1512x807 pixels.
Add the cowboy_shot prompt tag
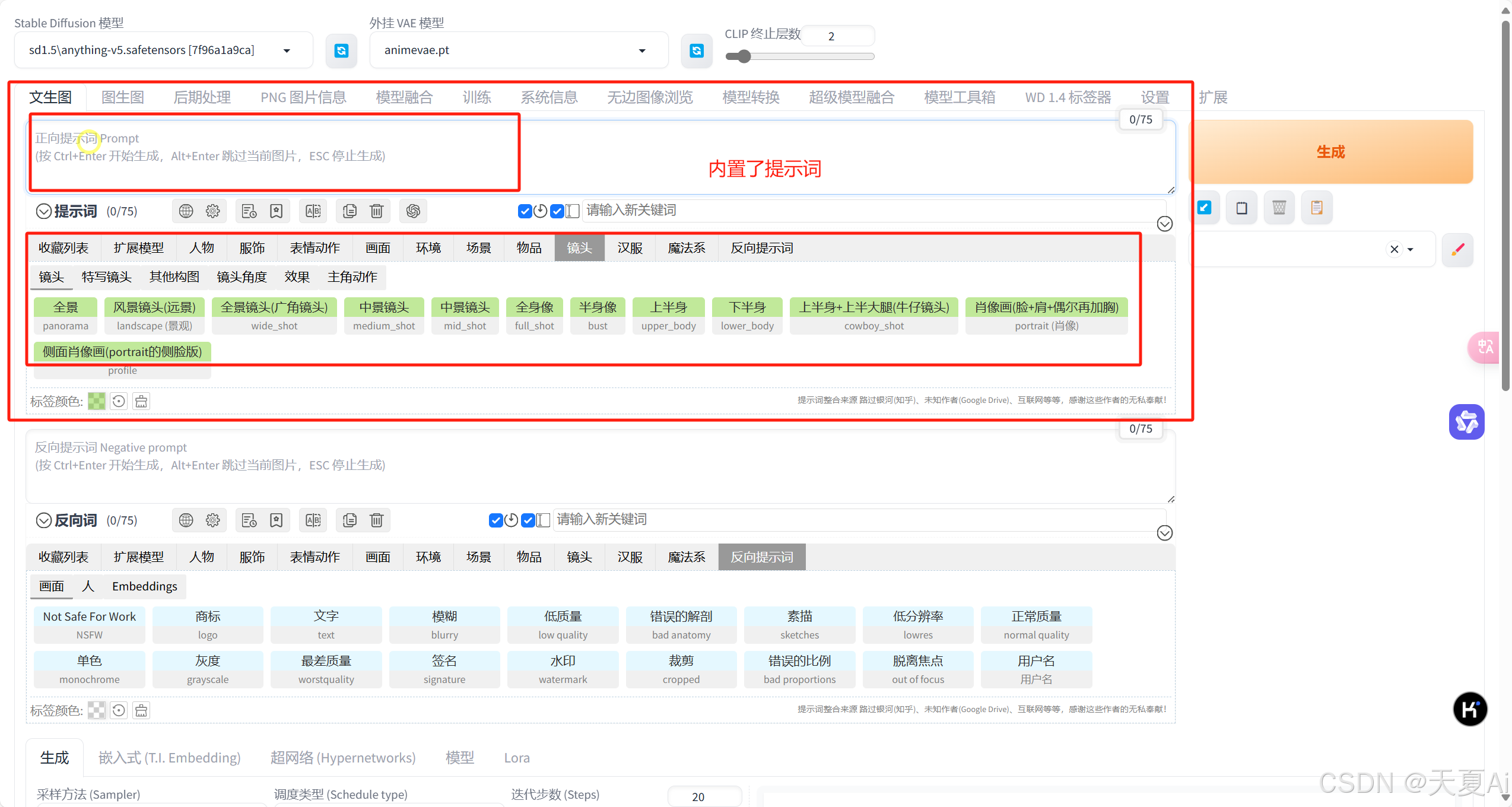(874, 315)
